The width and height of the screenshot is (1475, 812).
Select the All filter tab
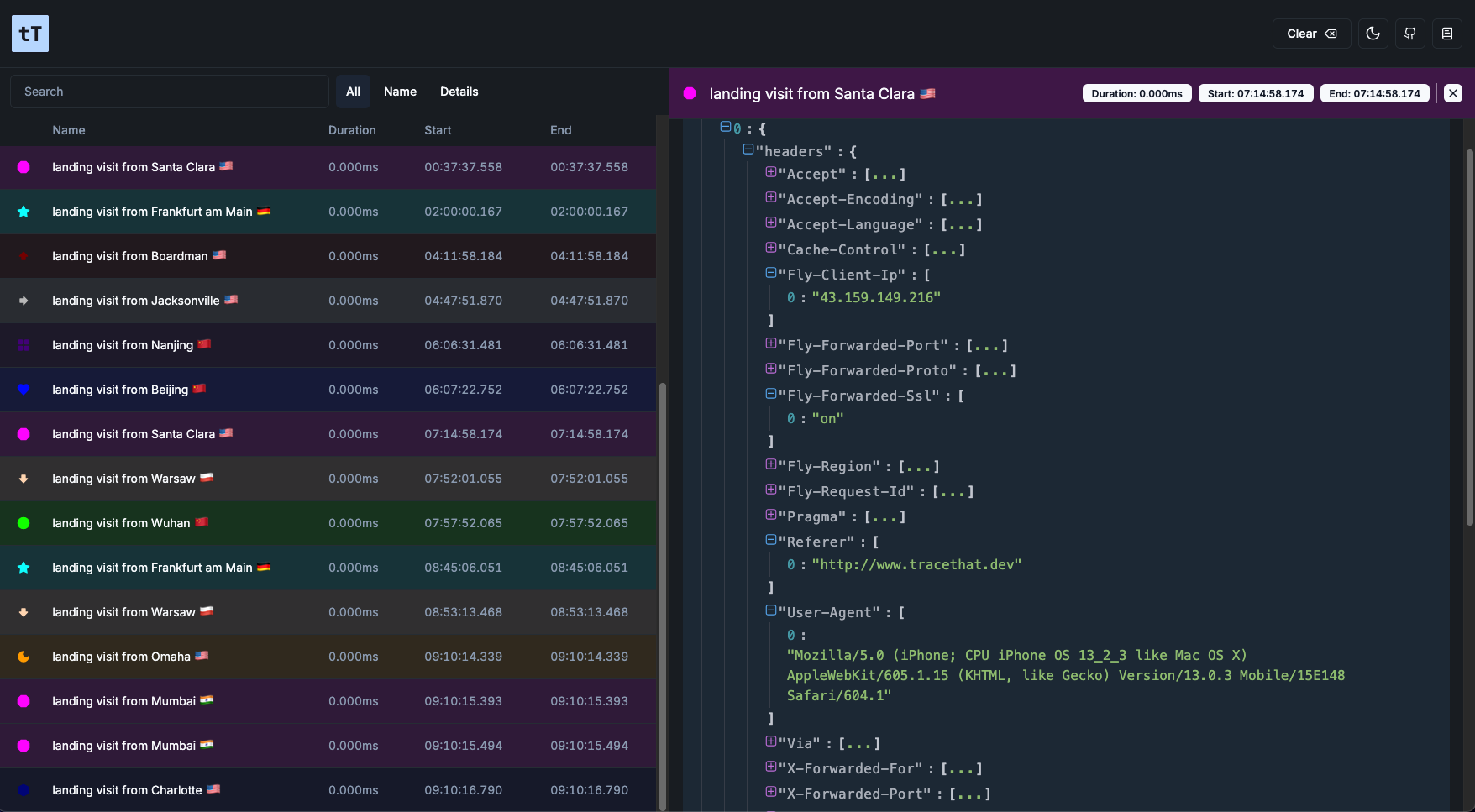[353, 92]
